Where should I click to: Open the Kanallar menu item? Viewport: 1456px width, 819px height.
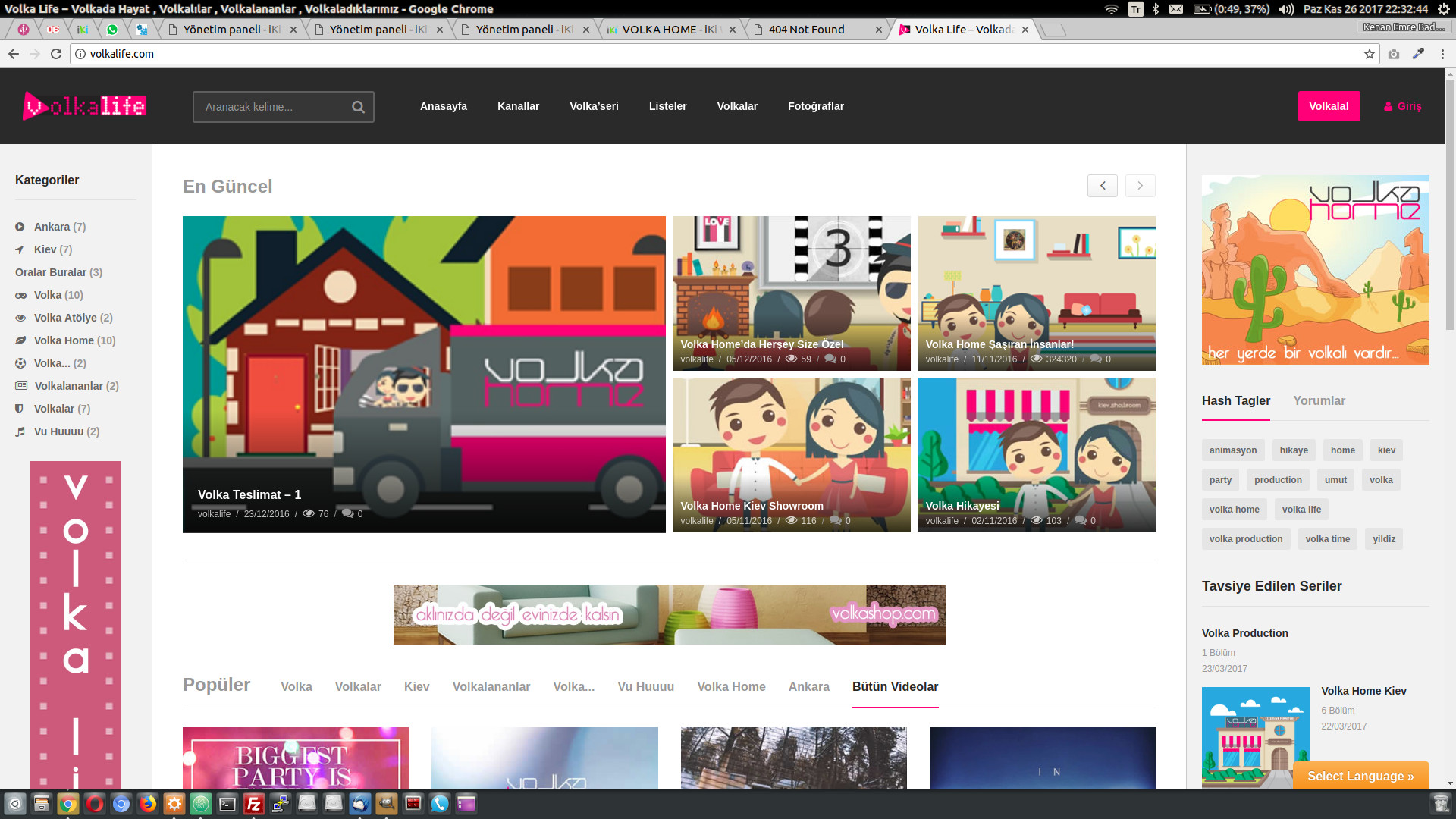click(519, 106)
